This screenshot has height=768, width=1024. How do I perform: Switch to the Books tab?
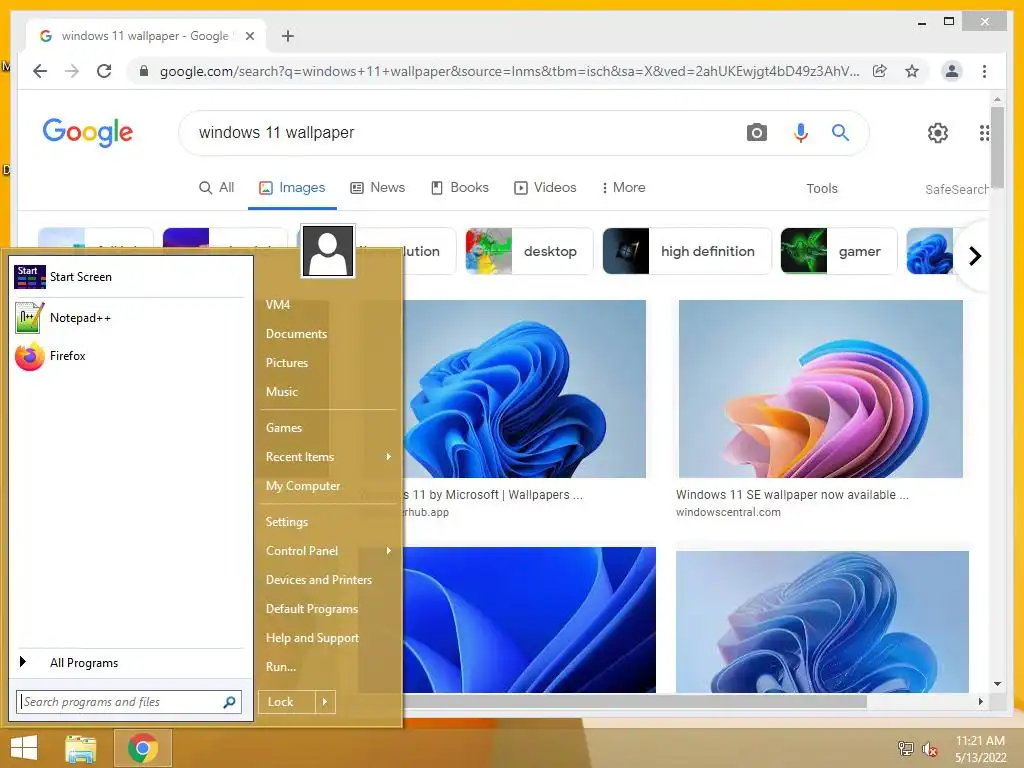pos(460,187)
